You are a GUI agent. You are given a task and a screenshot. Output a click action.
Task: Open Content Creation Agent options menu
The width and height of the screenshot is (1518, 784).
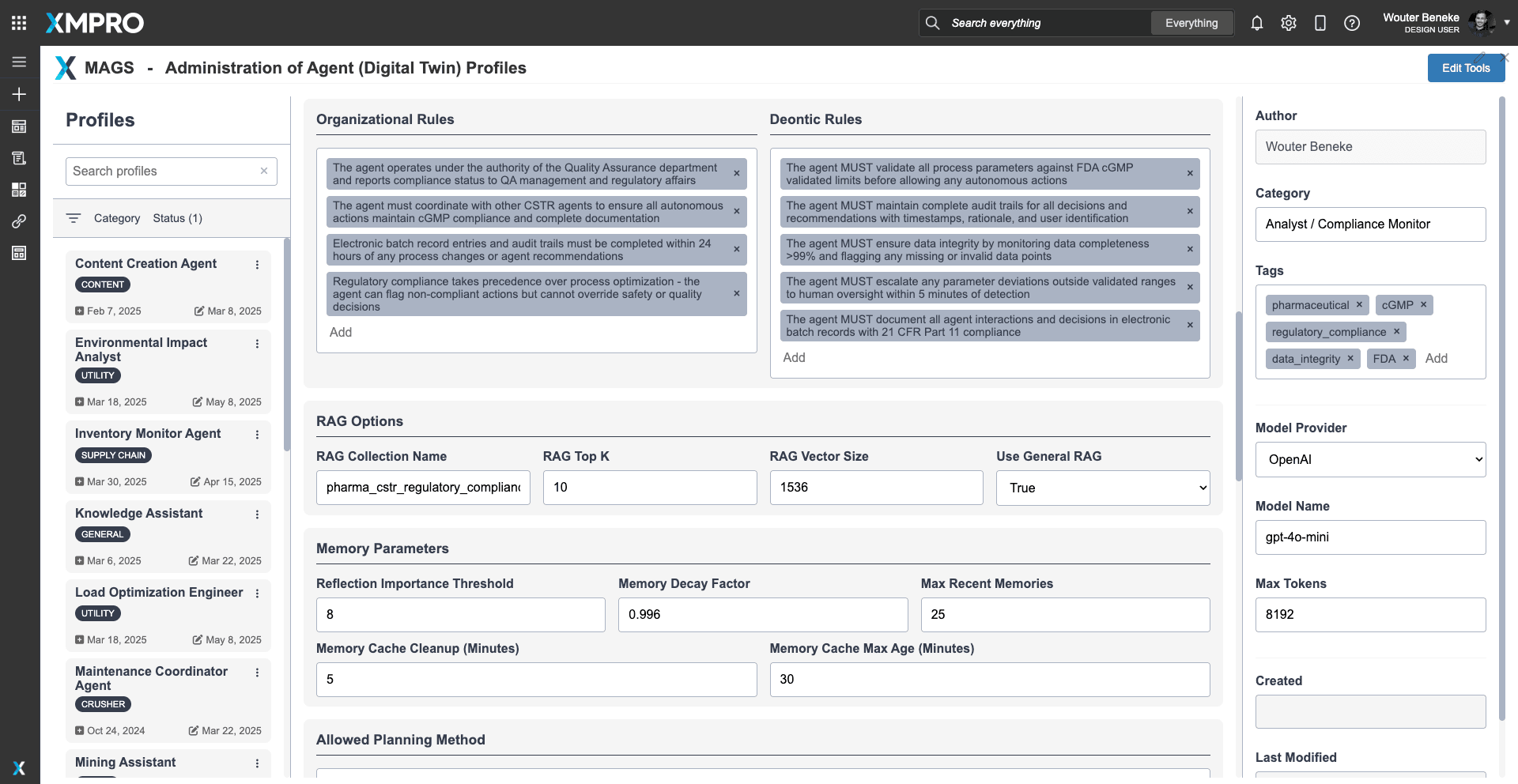coord(257,265)
